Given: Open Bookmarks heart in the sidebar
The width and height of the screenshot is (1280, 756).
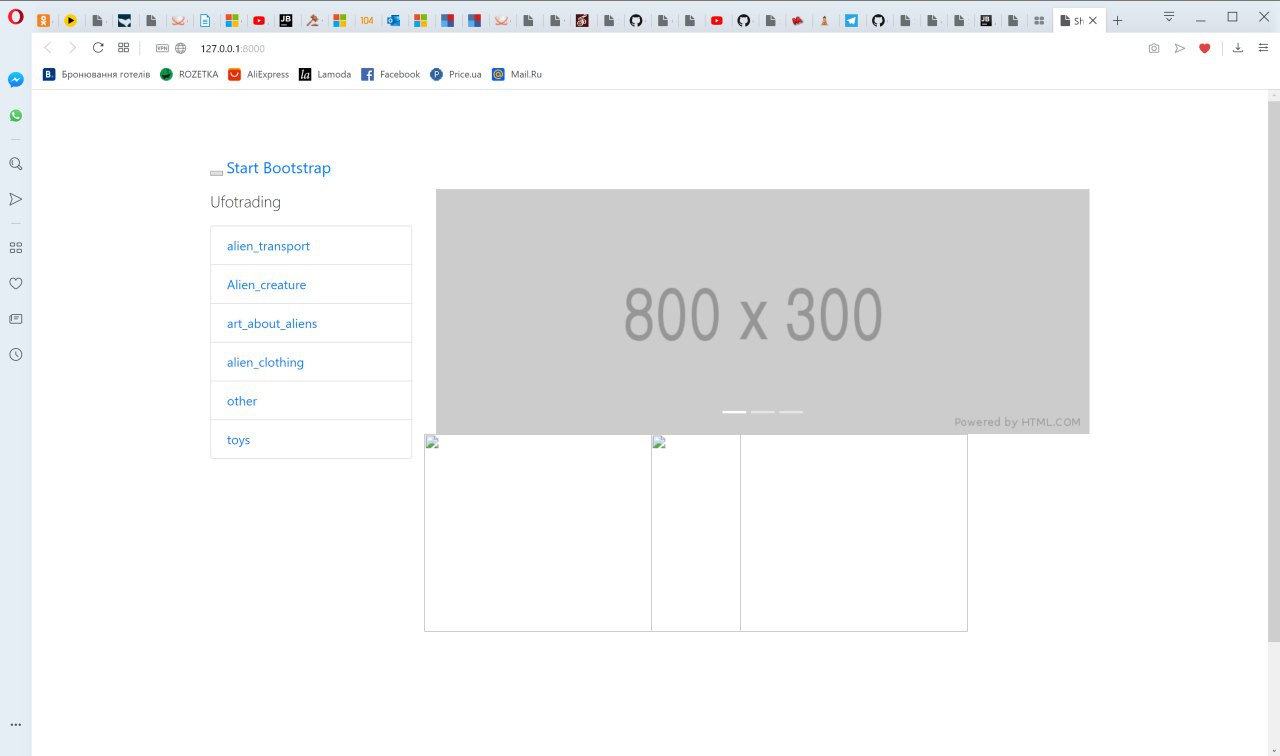Looking at the screenshot, I should click(16, 283).
